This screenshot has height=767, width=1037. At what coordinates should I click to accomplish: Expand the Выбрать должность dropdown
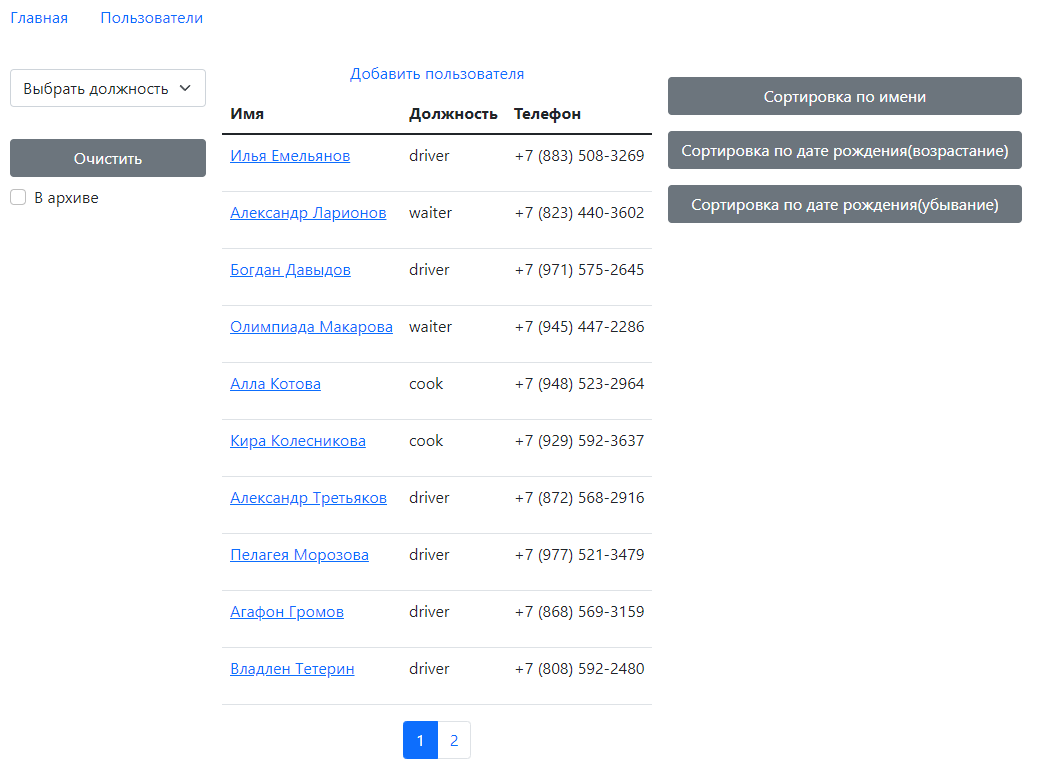108,88
